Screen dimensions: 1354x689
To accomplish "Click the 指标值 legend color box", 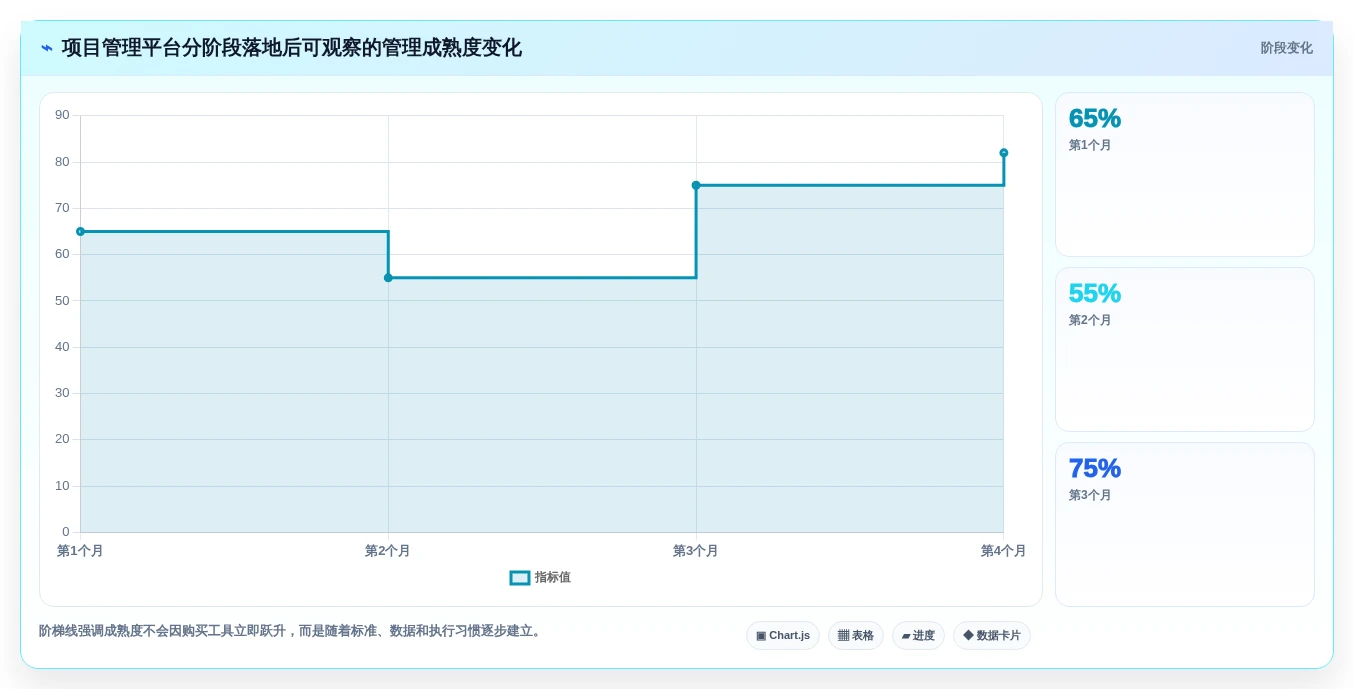I will coord(520,578).
